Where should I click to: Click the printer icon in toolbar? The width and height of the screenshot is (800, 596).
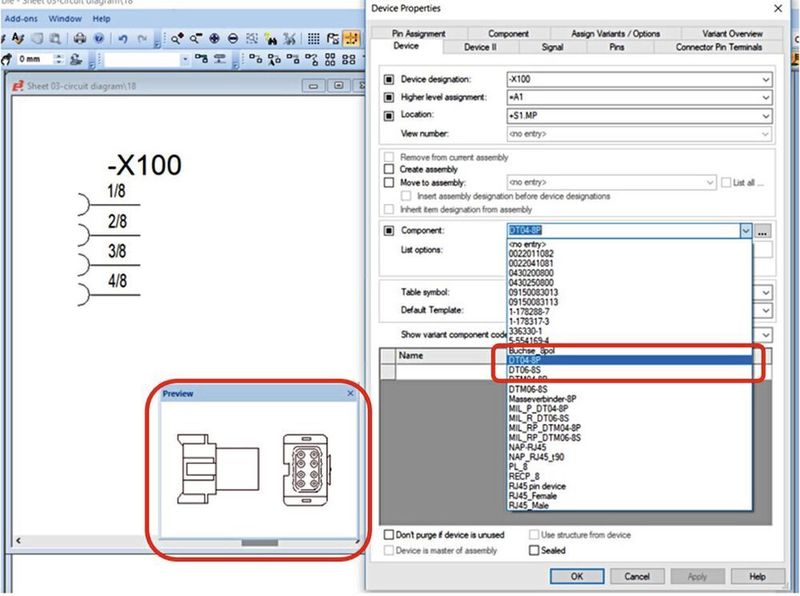click(80, 38)
